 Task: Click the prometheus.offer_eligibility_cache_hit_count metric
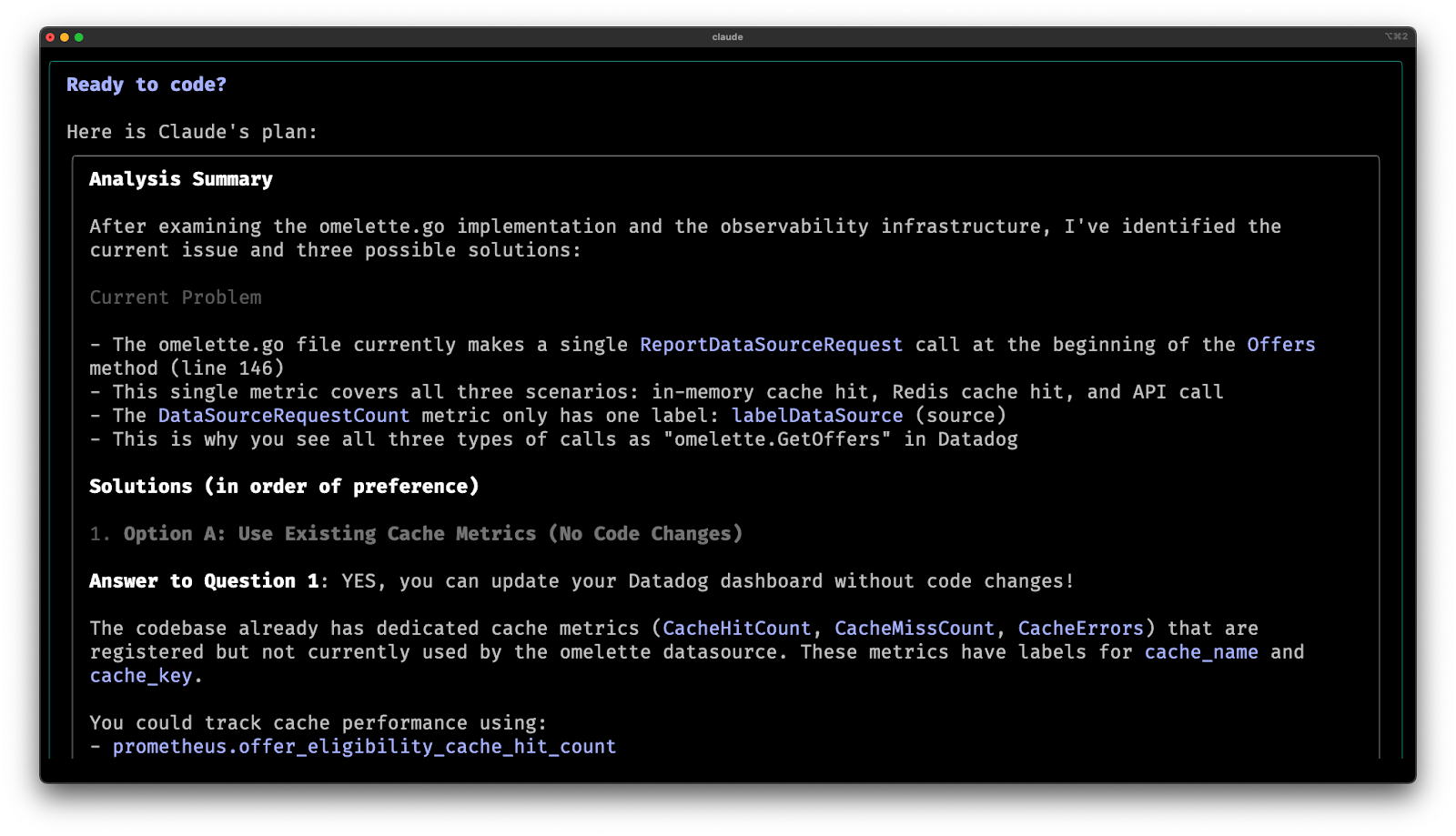pyautogui.click(x=363, y=746)
